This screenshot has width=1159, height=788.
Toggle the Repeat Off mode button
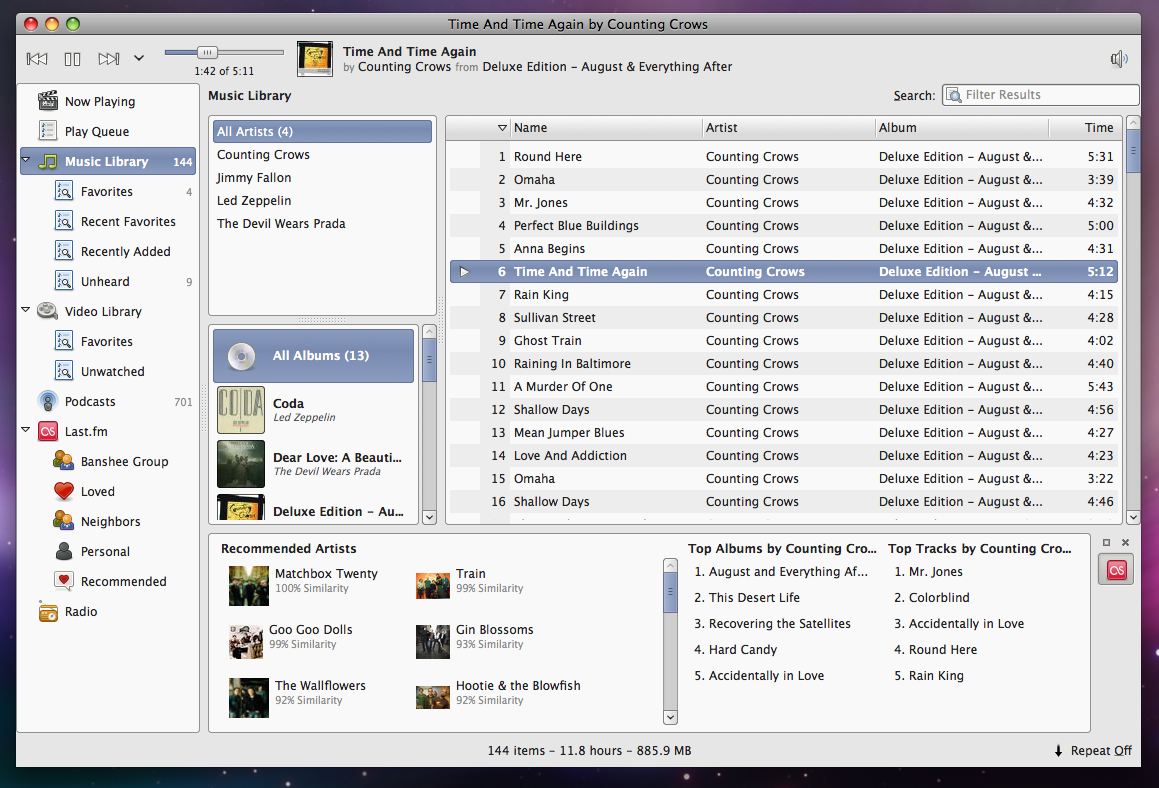[1092, 750]
